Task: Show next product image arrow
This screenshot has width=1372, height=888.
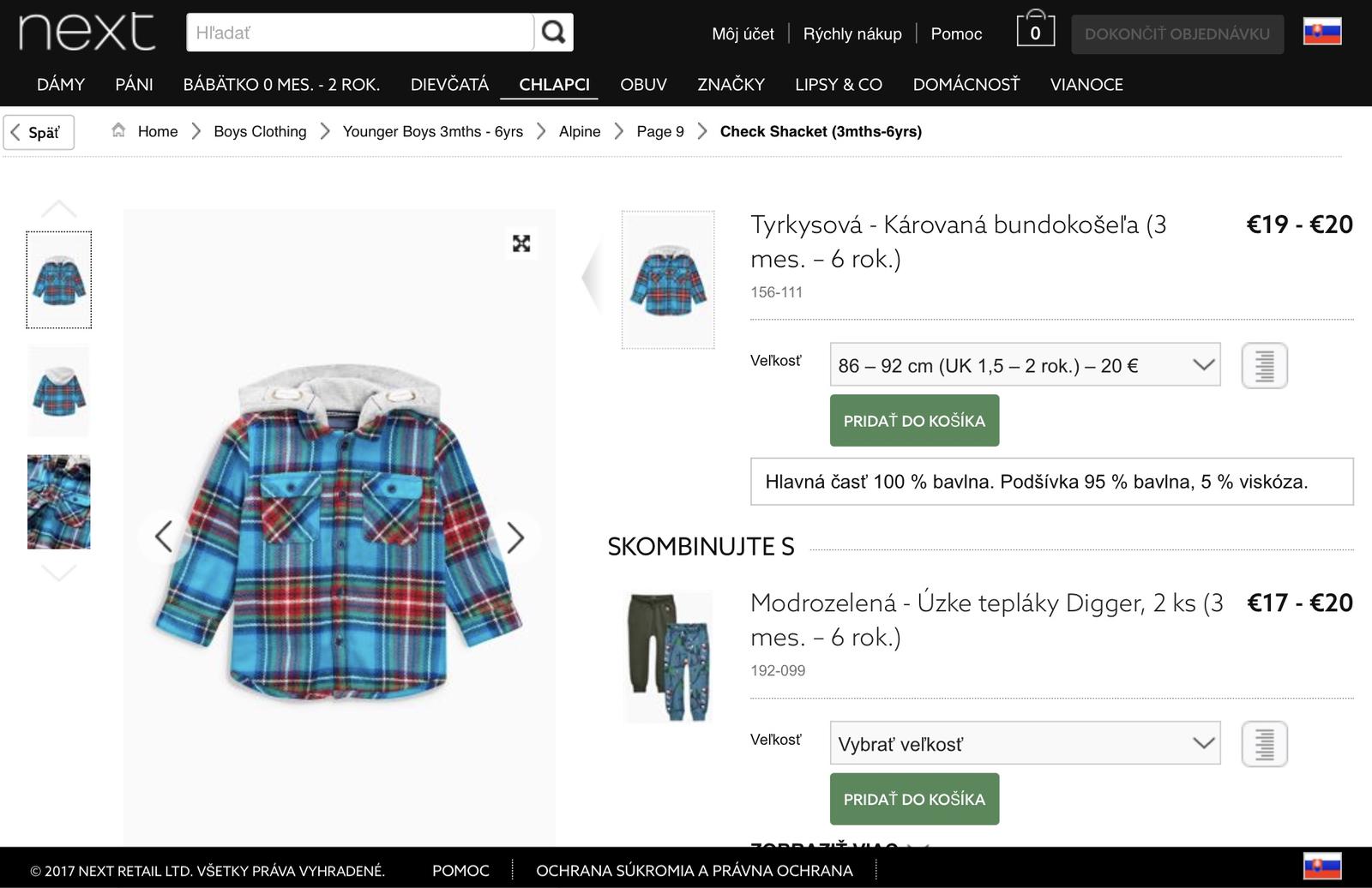Action: [x=514, y=537]
